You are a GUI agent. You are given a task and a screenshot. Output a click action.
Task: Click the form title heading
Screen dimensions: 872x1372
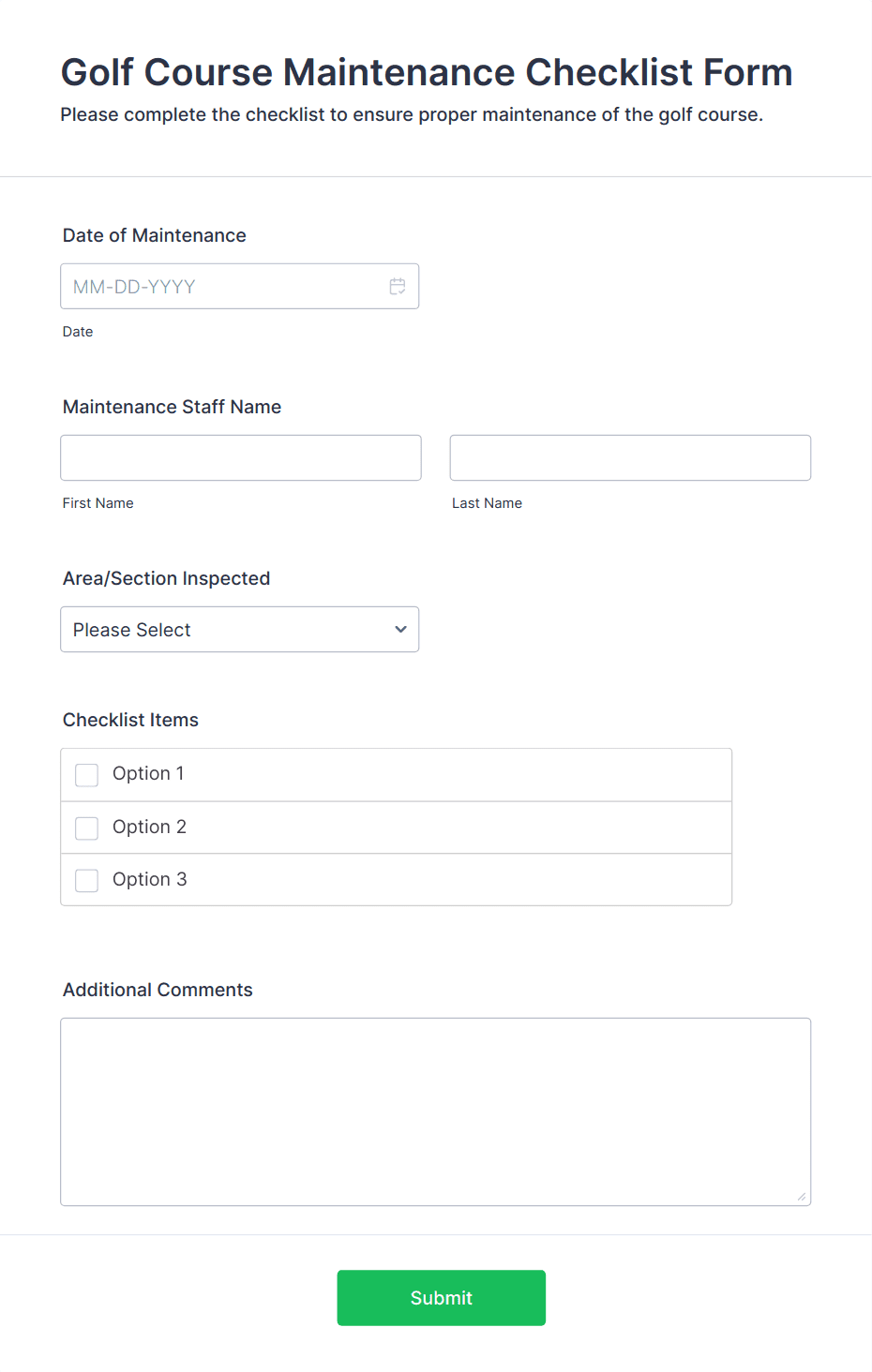(x=426, y=72)
